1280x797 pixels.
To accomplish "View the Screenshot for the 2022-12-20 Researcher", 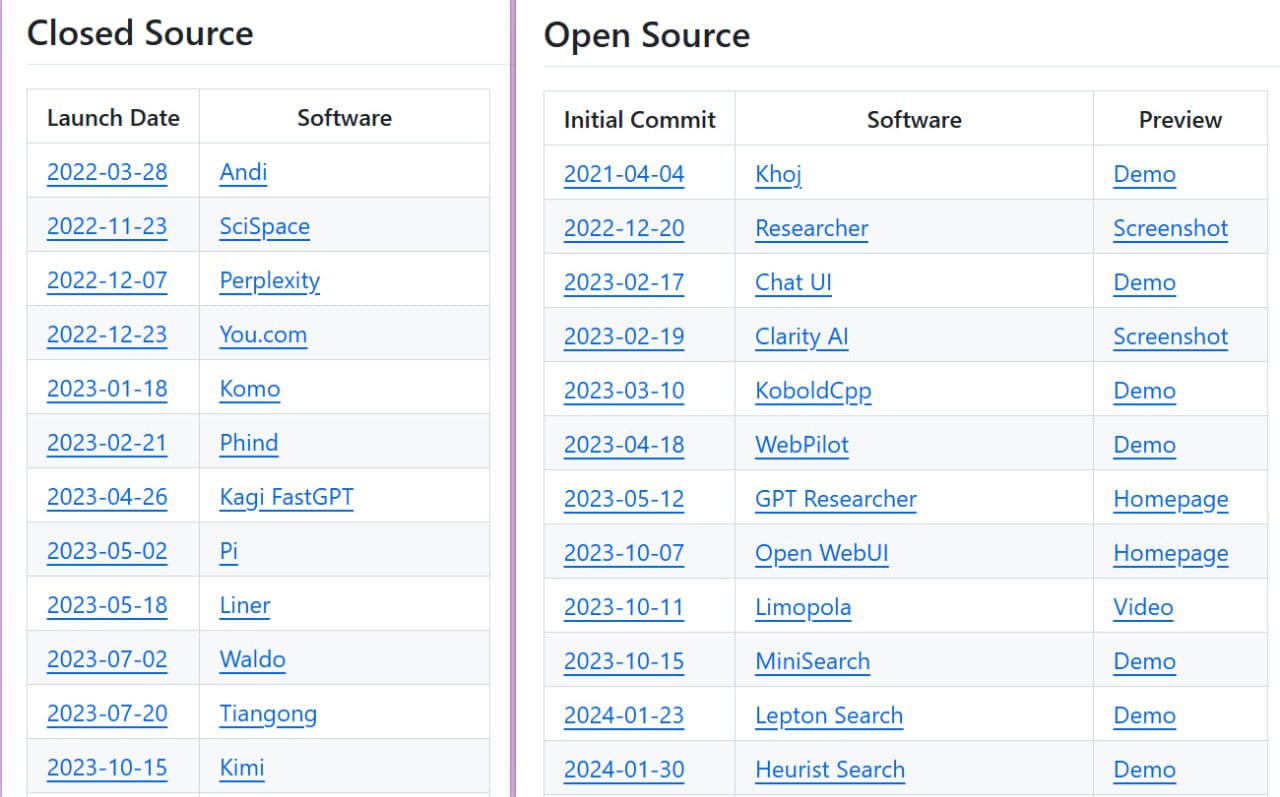I will 1171,228.
